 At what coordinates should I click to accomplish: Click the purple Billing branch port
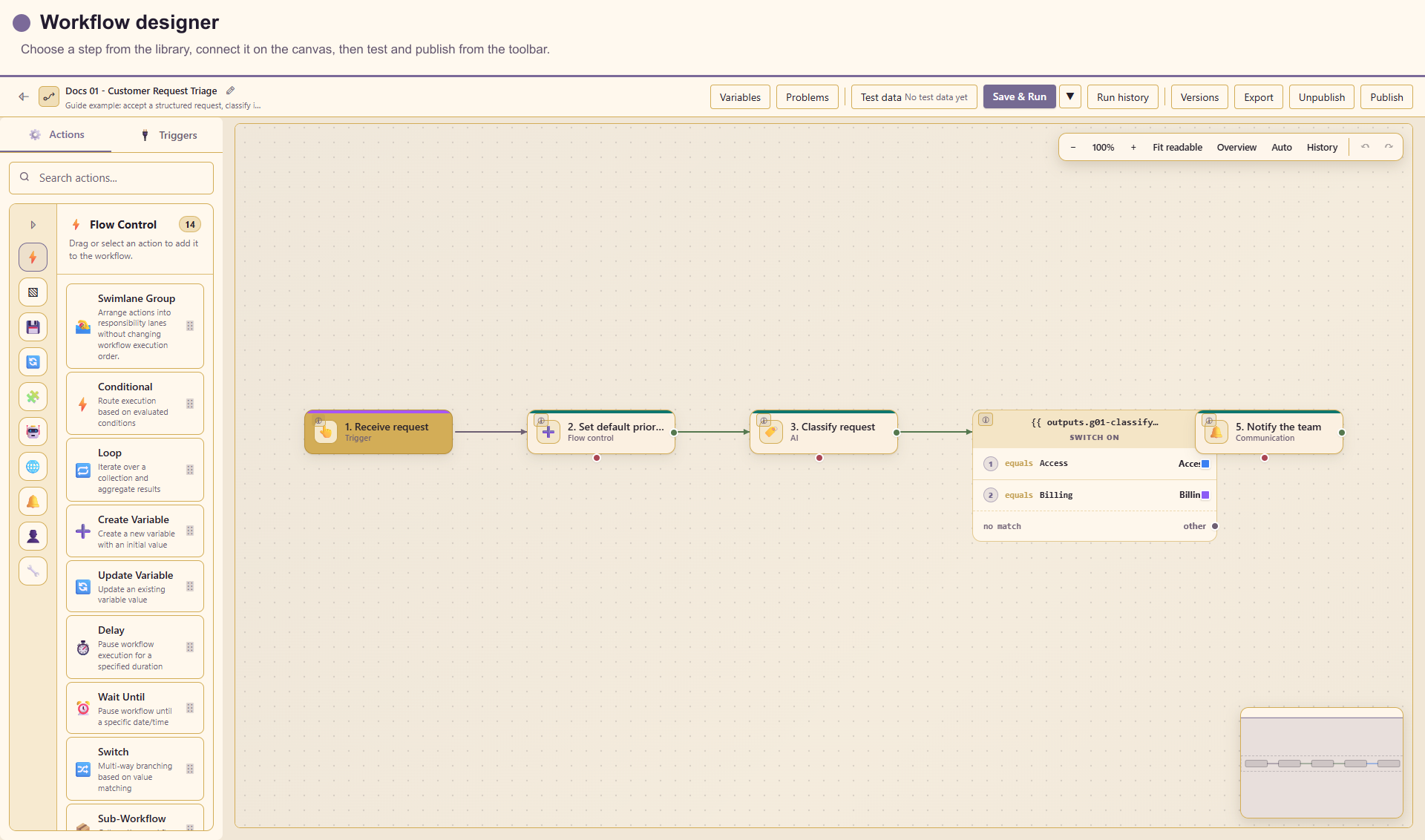click(1205, 495)
